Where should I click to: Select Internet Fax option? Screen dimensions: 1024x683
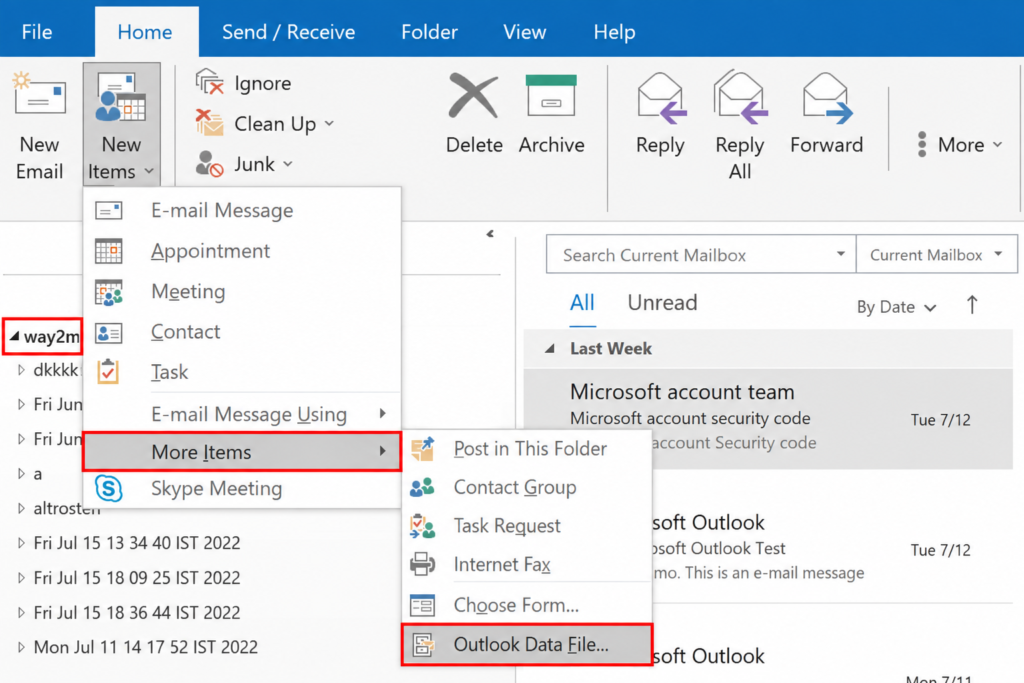[x=527, y=564]
